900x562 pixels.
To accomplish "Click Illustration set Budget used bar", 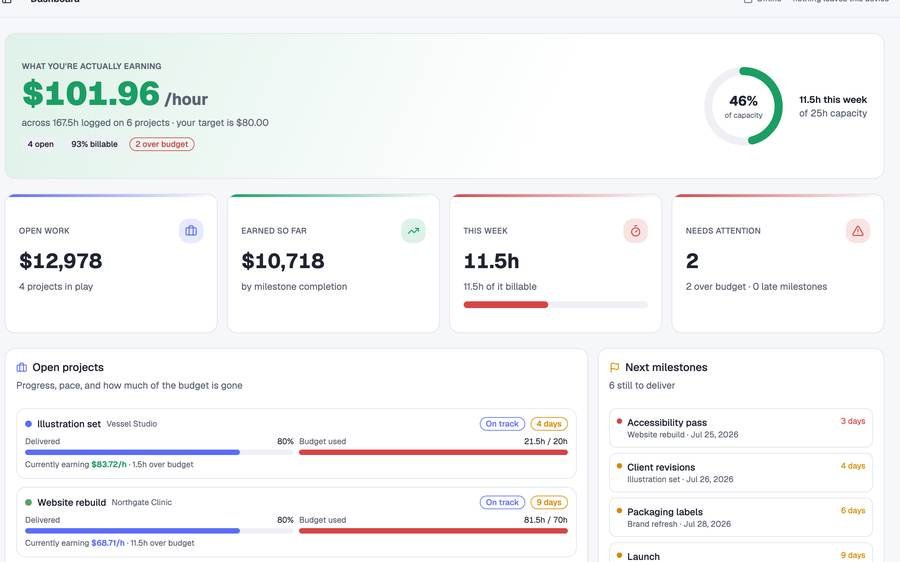I will click(x=433, y=452).
